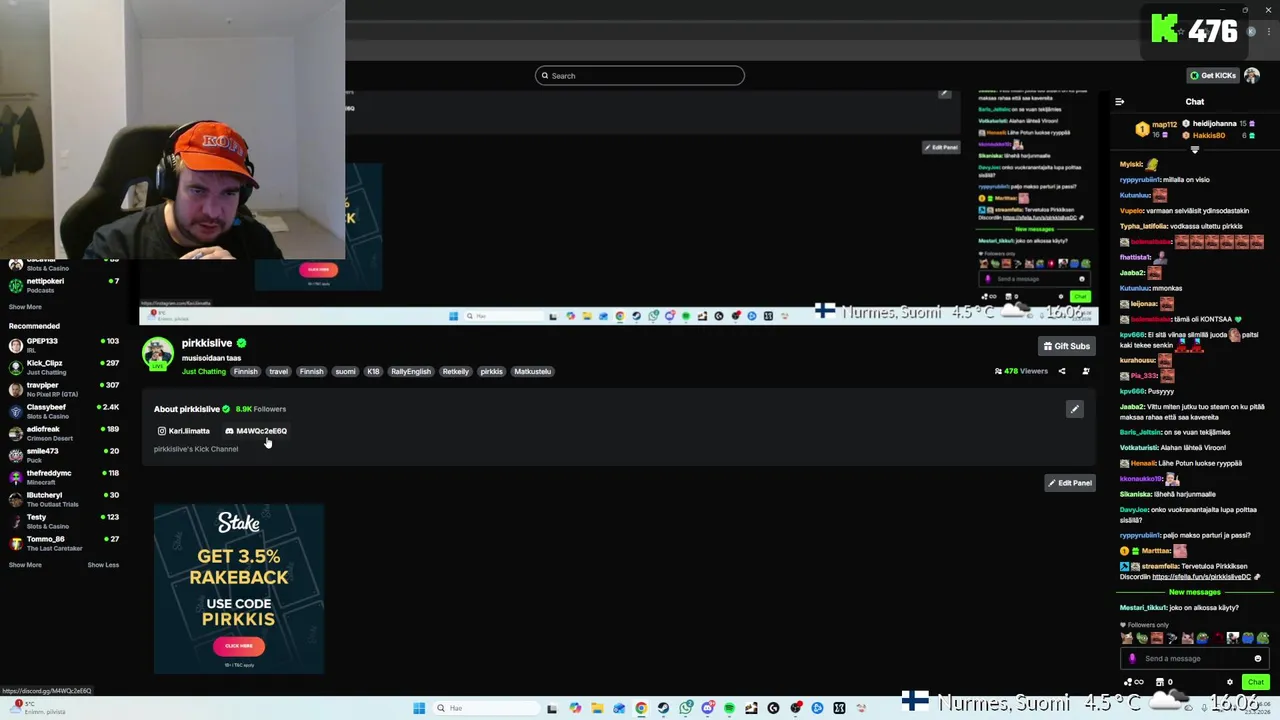Screen dimensions: 1280x720
Task: Open thefreddymc recommended channel
Action: [x=62, y=477]
